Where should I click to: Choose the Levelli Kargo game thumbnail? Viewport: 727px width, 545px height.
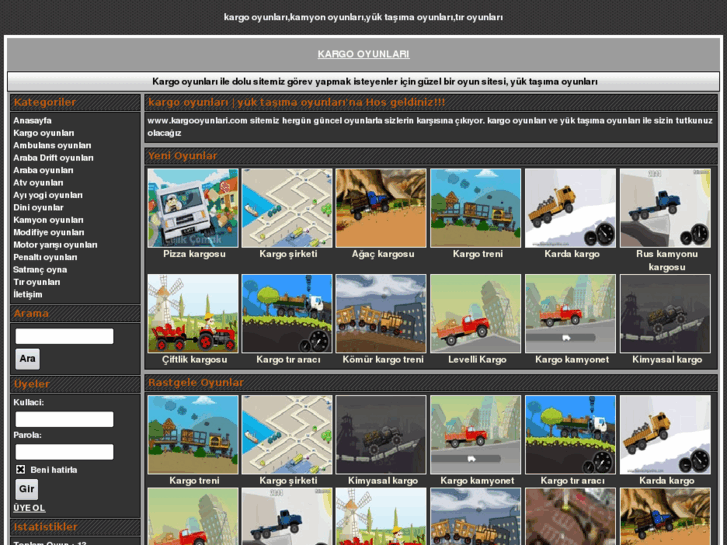pos(475,313)
